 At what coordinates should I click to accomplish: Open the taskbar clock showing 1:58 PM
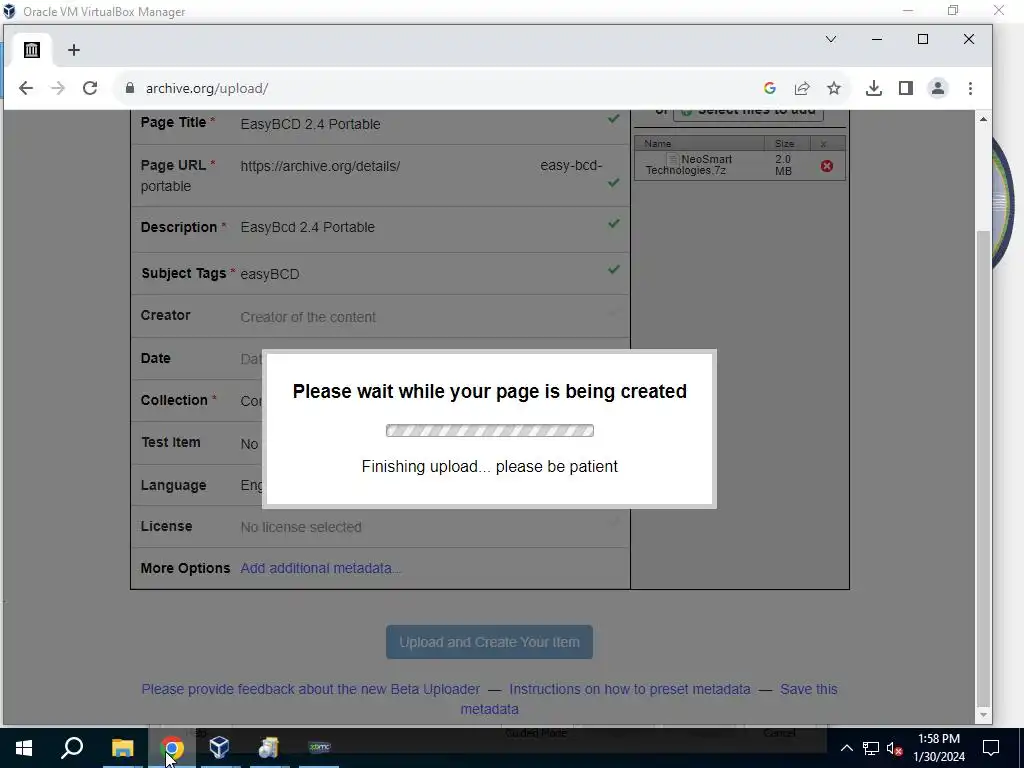coord(939,748)
